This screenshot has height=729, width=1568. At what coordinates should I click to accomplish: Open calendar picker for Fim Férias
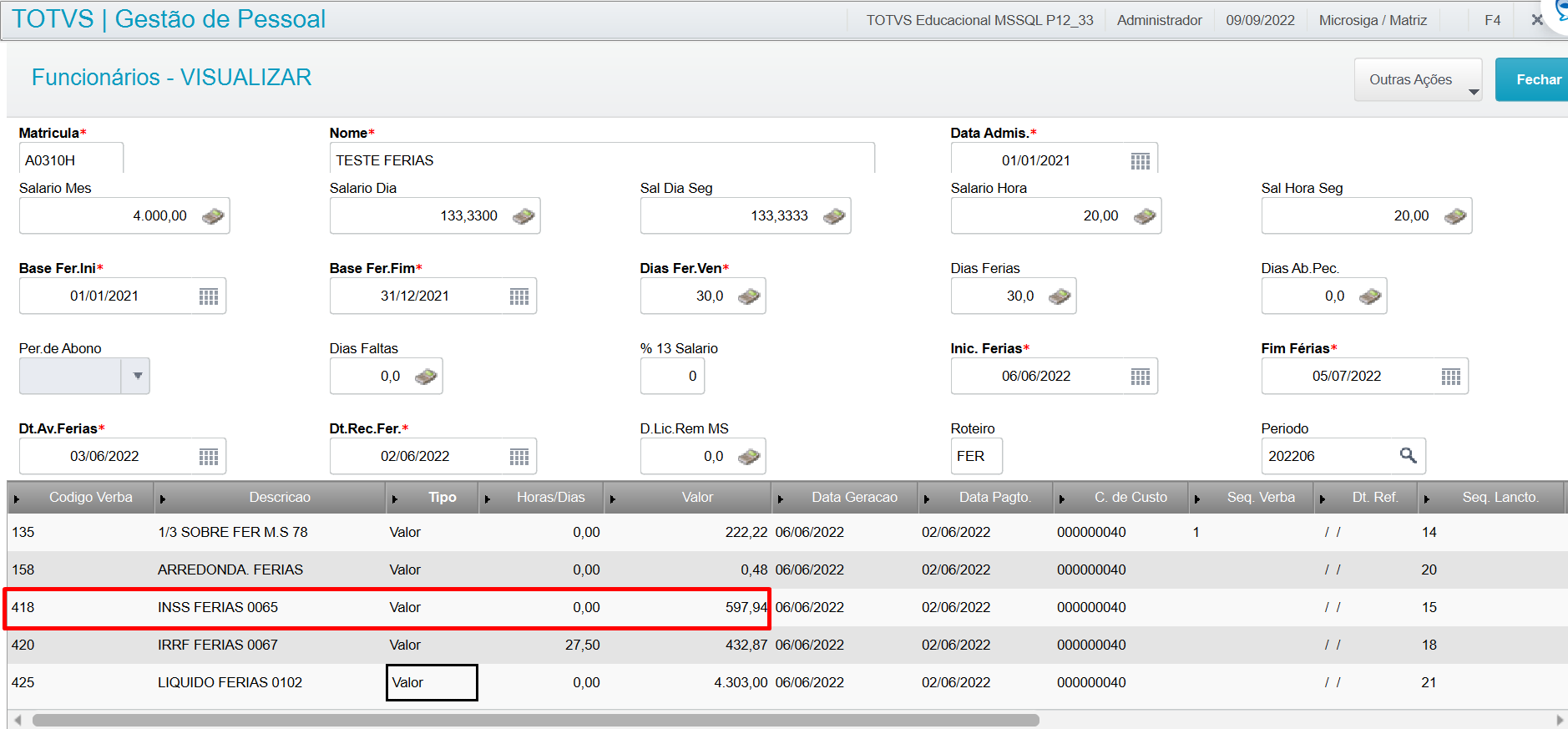(x=1450, y=377)
